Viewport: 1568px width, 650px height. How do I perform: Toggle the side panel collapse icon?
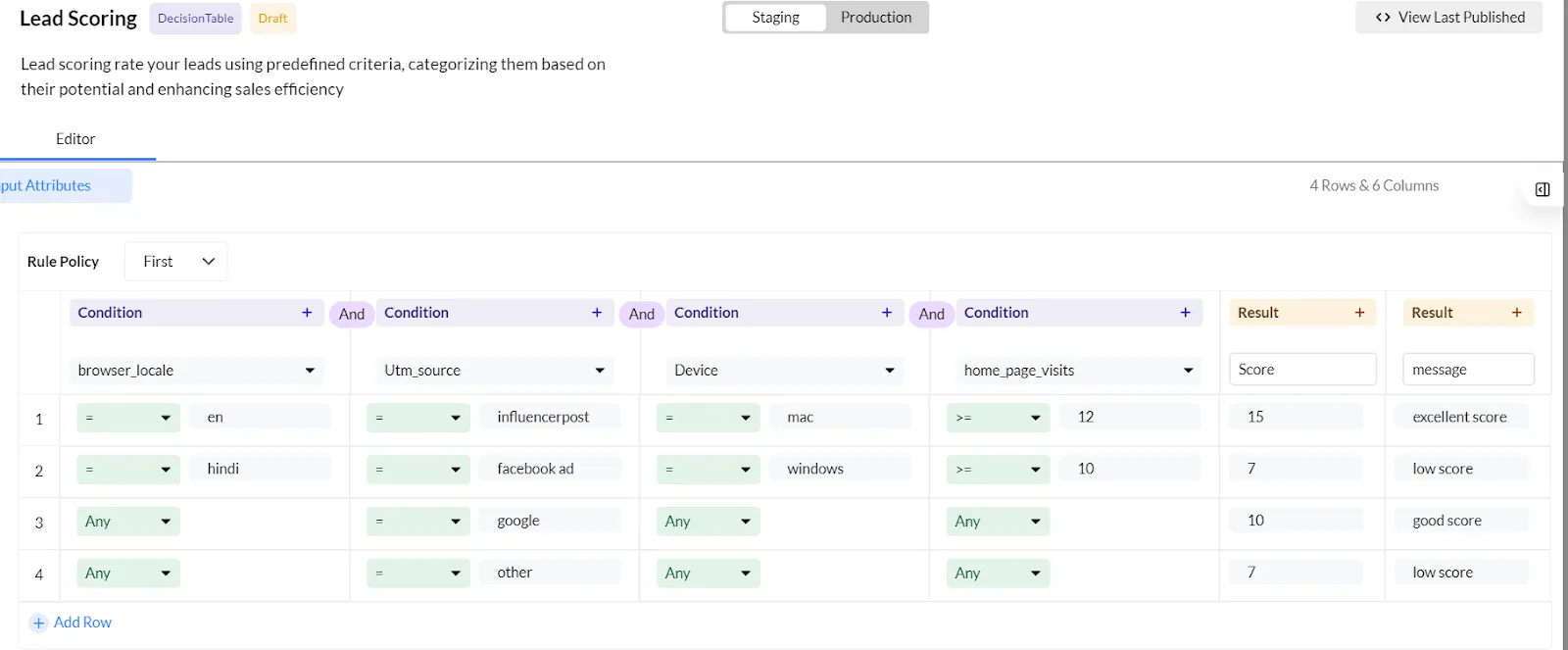[1543, 189]
